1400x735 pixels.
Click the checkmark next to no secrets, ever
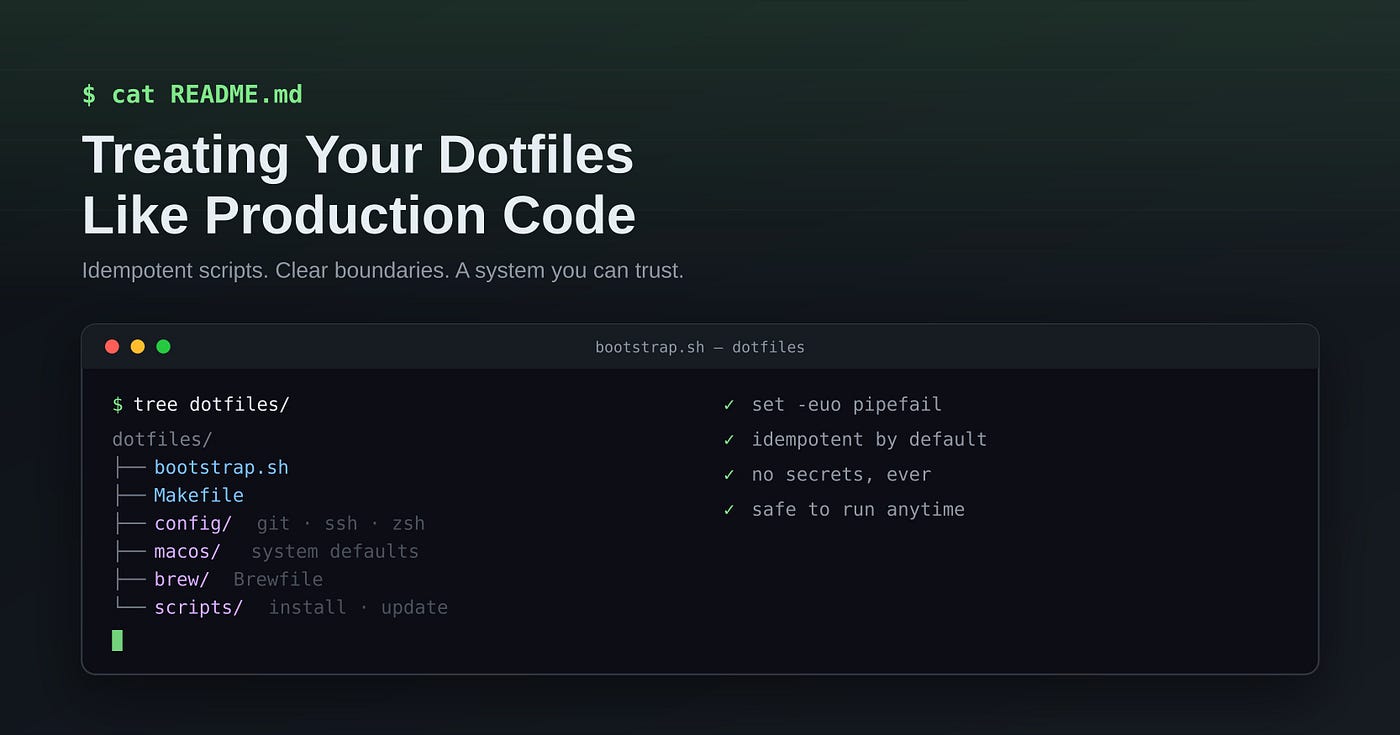729,475
